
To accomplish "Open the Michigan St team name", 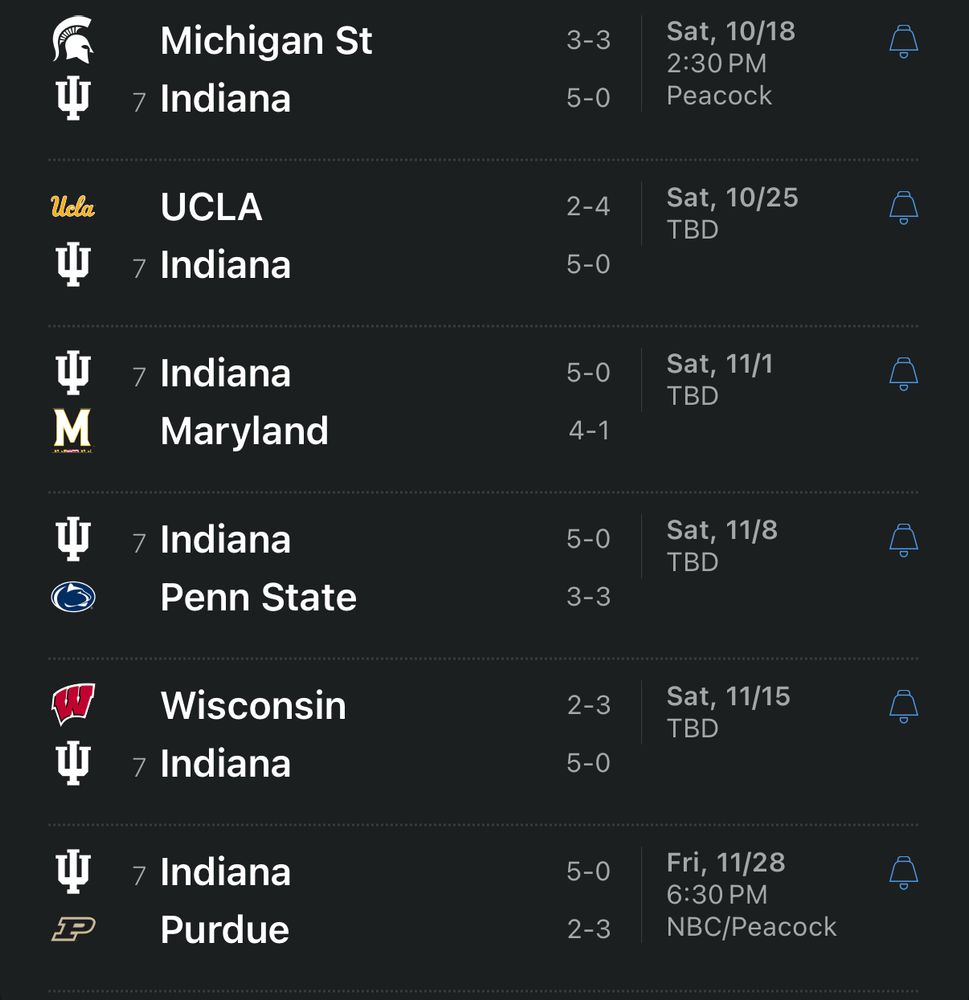I will (x=266, y=41).
